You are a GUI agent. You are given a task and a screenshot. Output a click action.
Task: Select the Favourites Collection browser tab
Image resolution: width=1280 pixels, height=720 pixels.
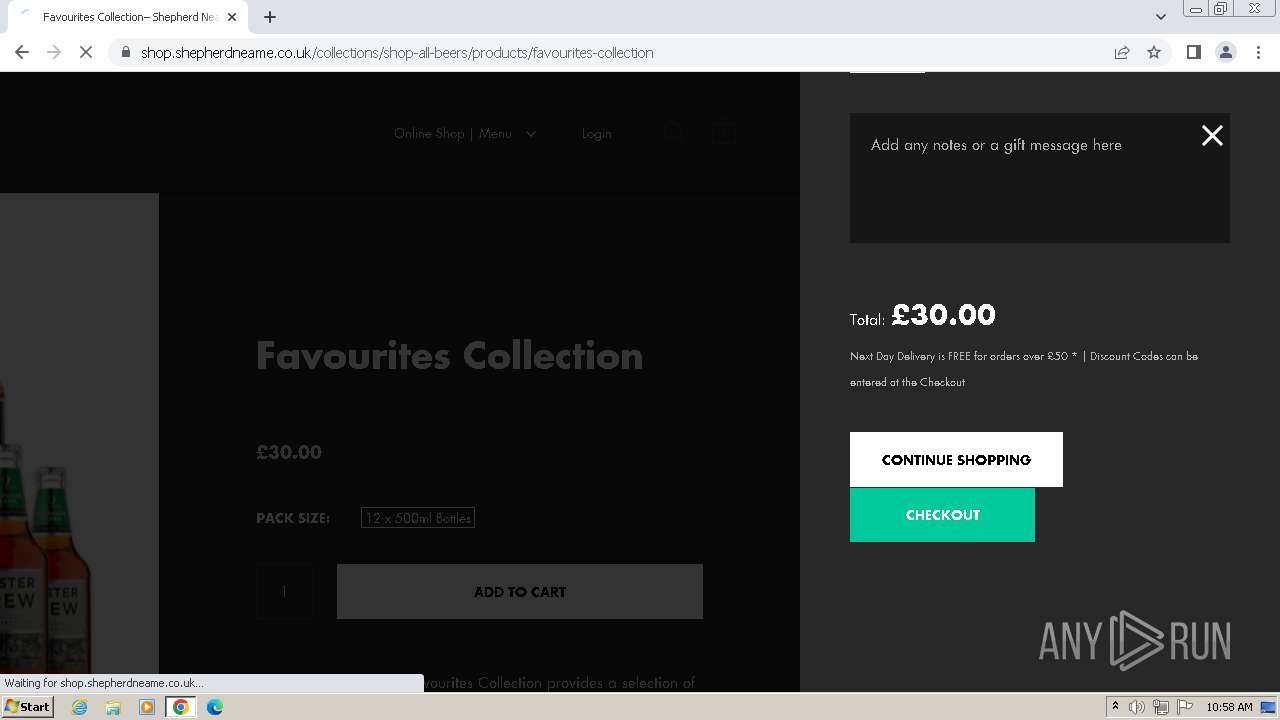[x=125, y=17]
